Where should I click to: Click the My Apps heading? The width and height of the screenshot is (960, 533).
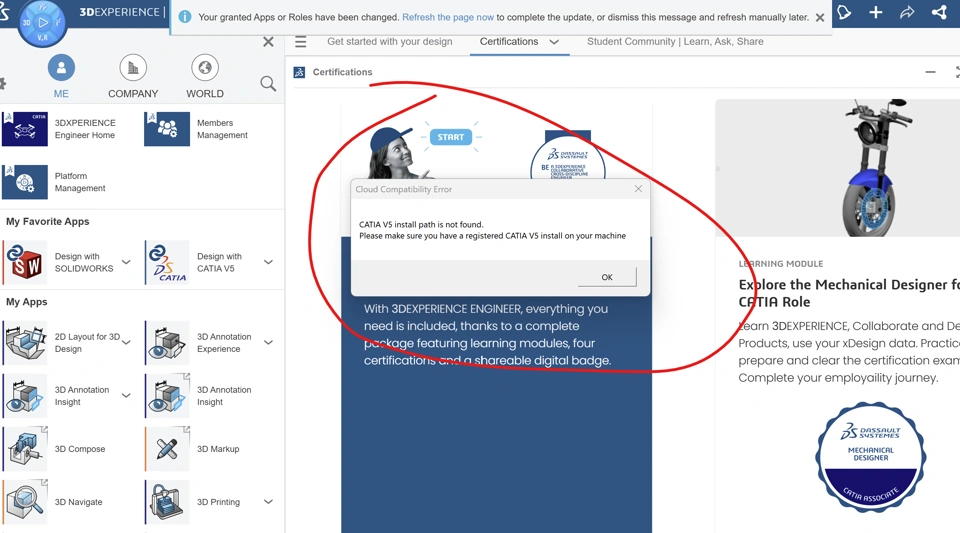point(26,302)
